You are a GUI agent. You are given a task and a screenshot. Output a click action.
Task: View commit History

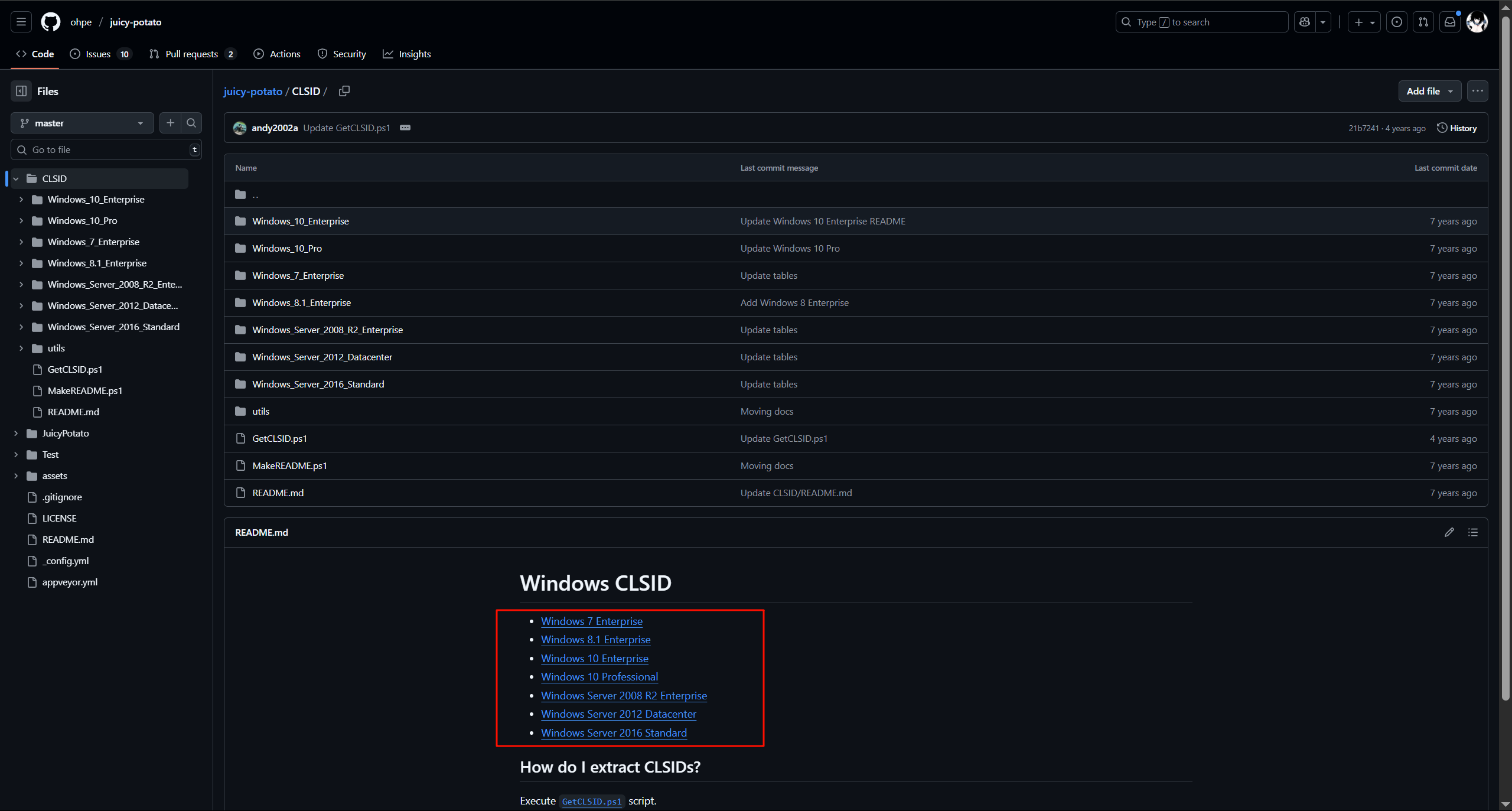1457,128
